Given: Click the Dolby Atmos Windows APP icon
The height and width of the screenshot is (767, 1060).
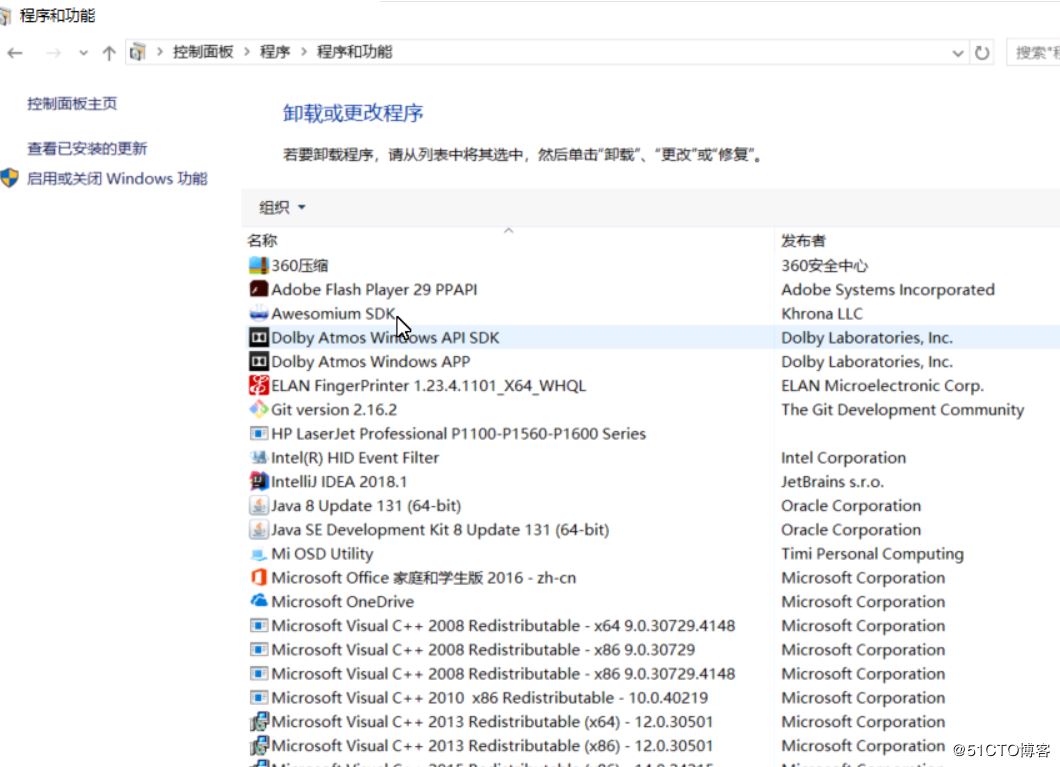Looking at the screenshot, I should pyautogui.click(x=259, y=361).
